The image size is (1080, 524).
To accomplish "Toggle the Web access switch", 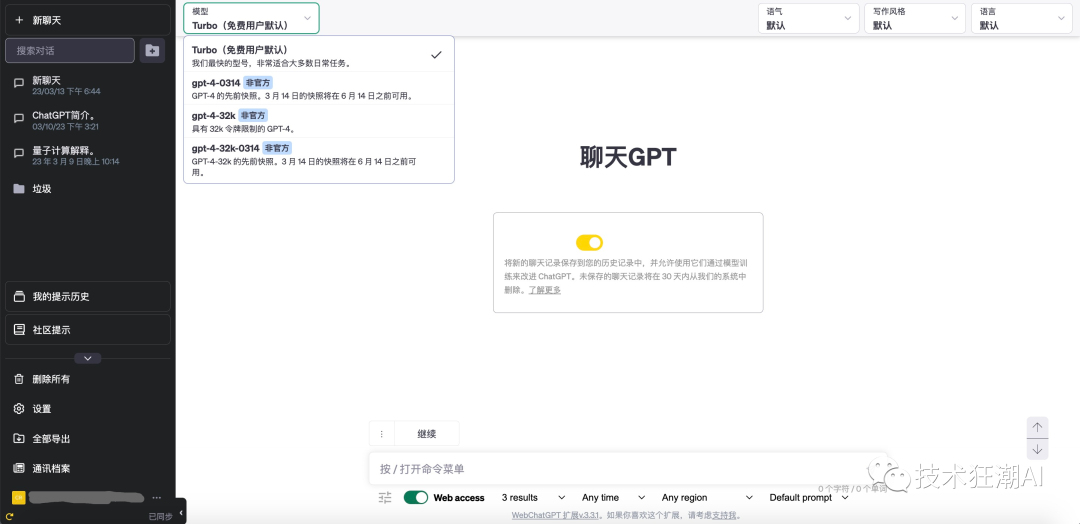I will point(416,497).
